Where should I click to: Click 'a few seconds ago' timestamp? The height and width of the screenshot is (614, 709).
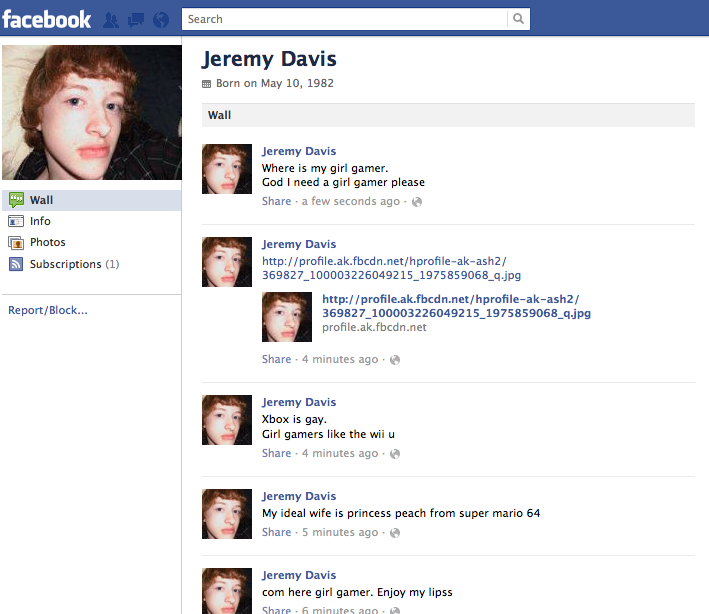(x=351, y=201)
